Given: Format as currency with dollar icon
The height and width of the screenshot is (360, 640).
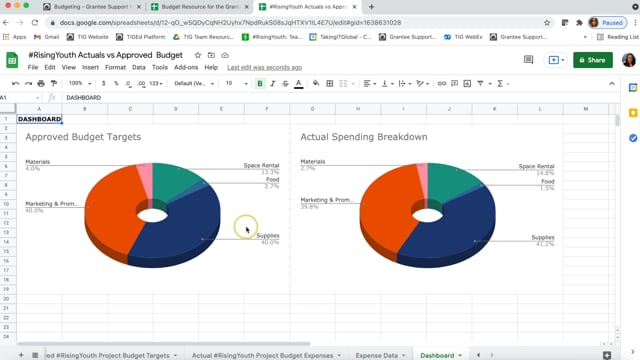Looking at the screenshot, I should [x=104, y=84].
